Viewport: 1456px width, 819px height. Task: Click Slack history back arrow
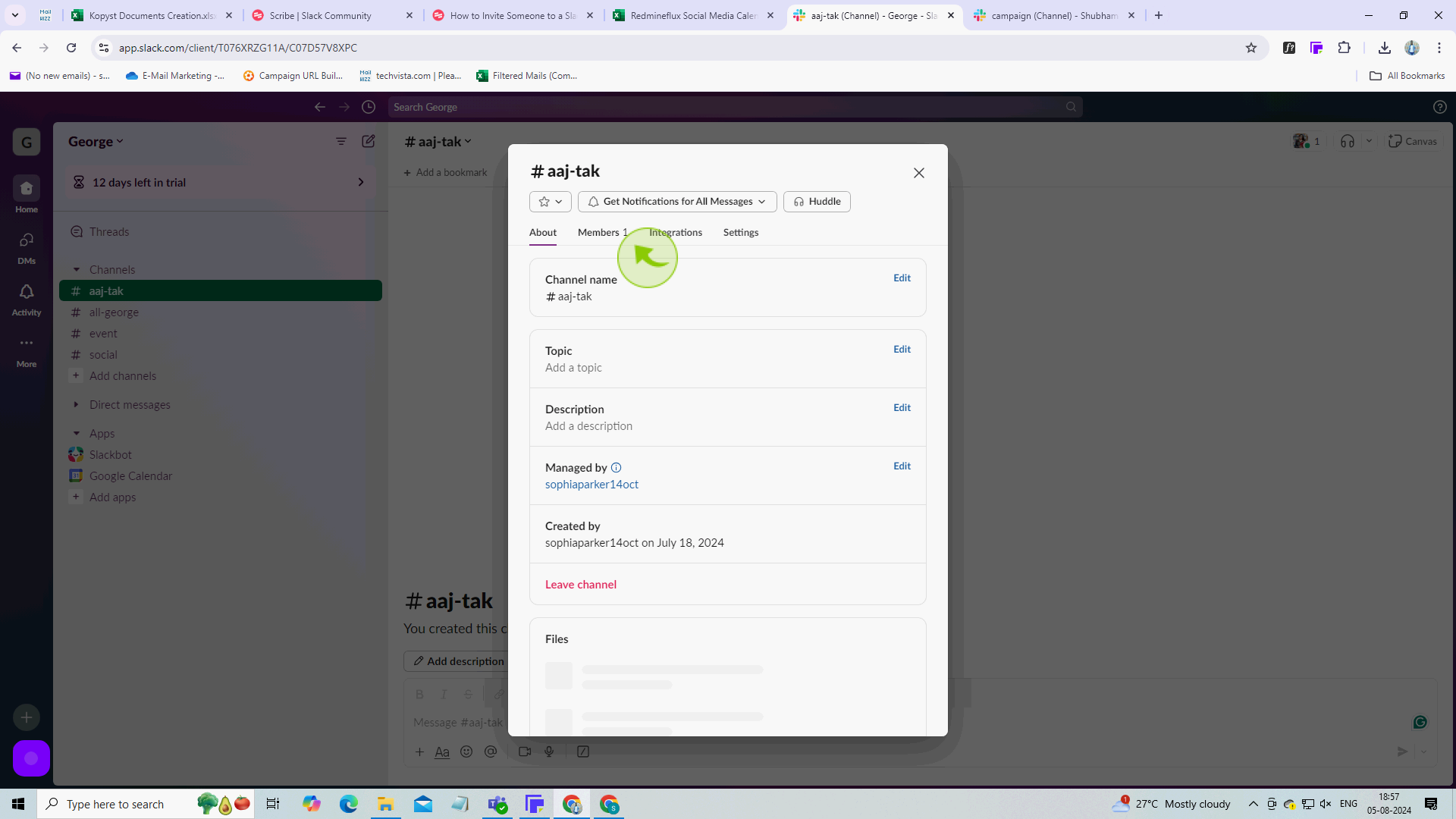pos(320,107)
